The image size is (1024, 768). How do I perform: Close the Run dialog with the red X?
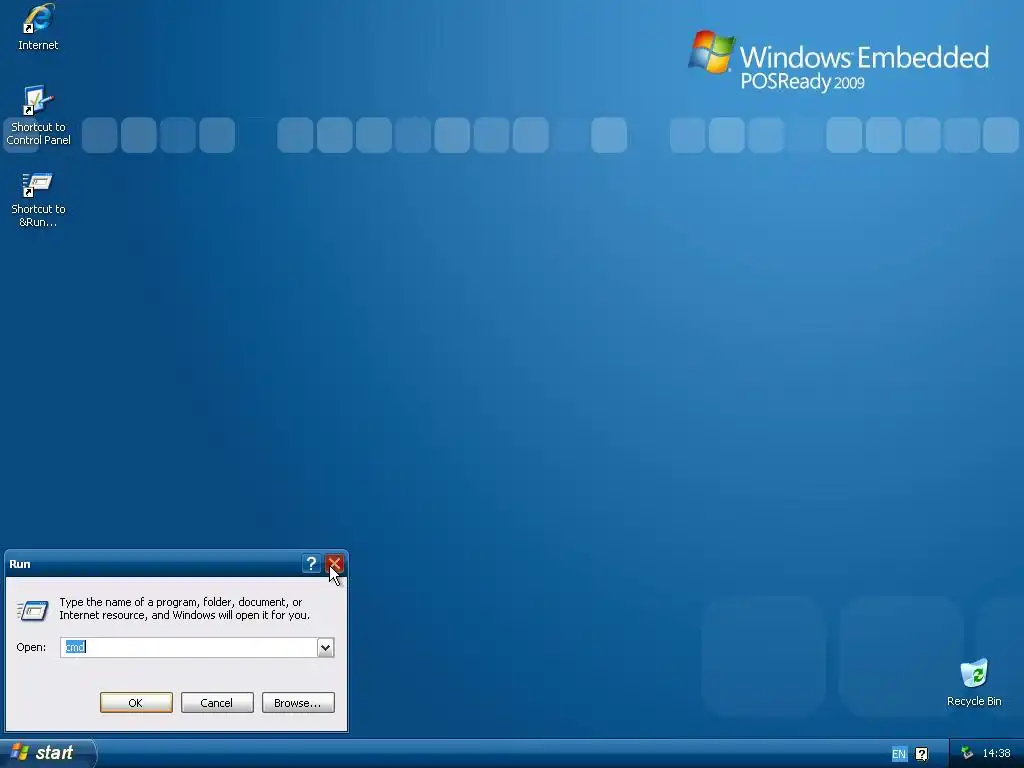[334, 564]
